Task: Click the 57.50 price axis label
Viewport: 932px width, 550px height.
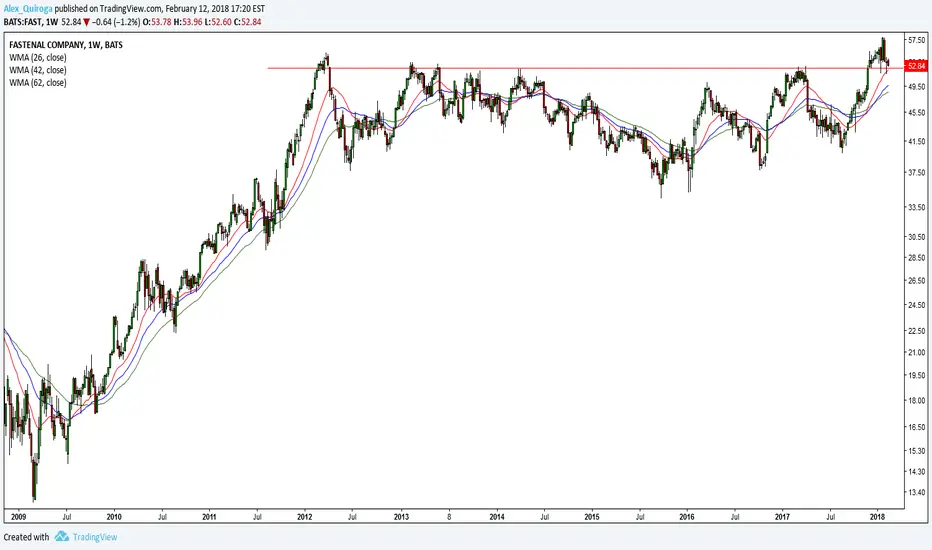Action: point(917,40)
